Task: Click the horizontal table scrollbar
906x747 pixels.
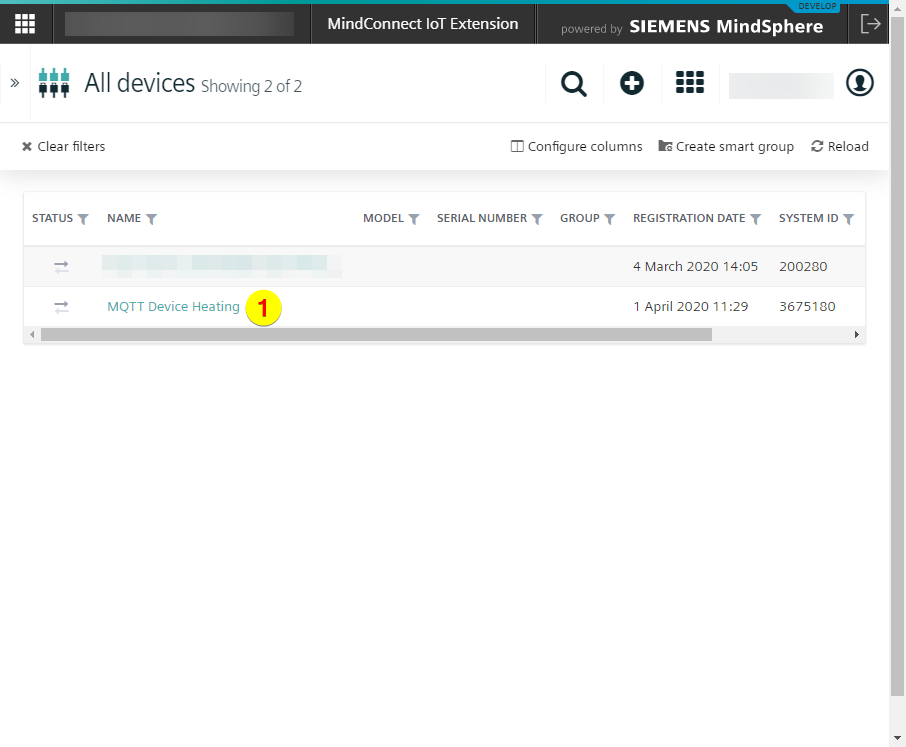Action: pyautogui.click(x=376, y=334)
